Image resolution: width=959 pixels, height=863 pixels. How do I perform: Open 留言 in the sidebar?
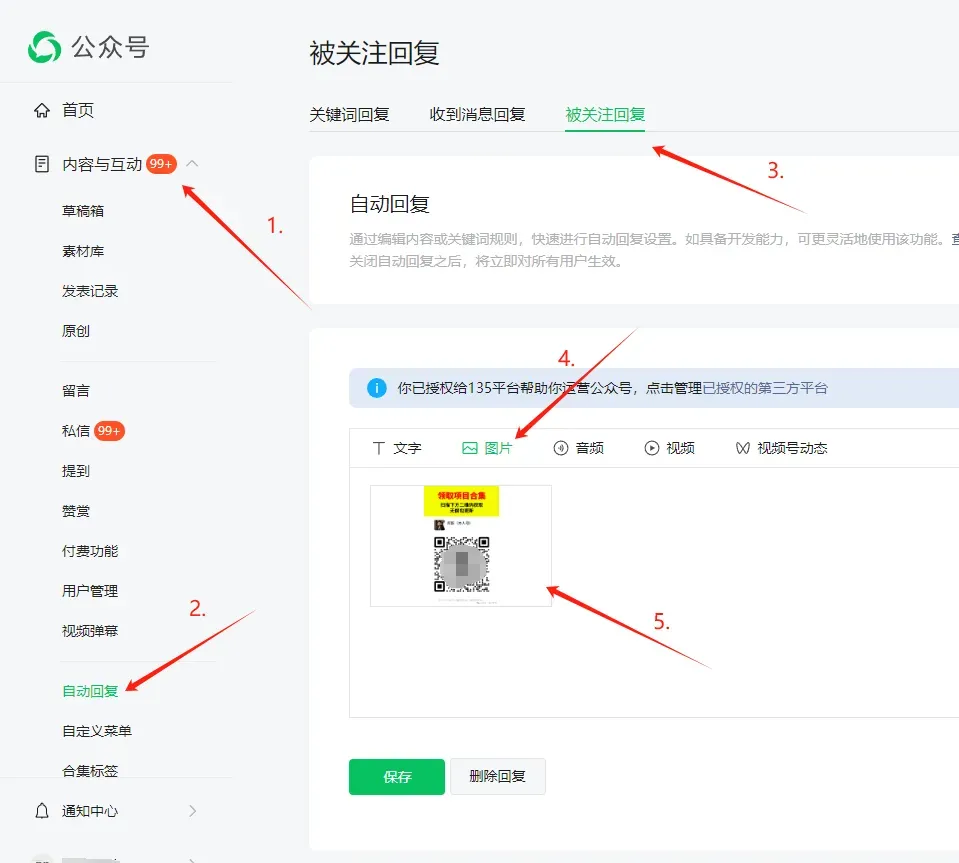pos(76,391)
